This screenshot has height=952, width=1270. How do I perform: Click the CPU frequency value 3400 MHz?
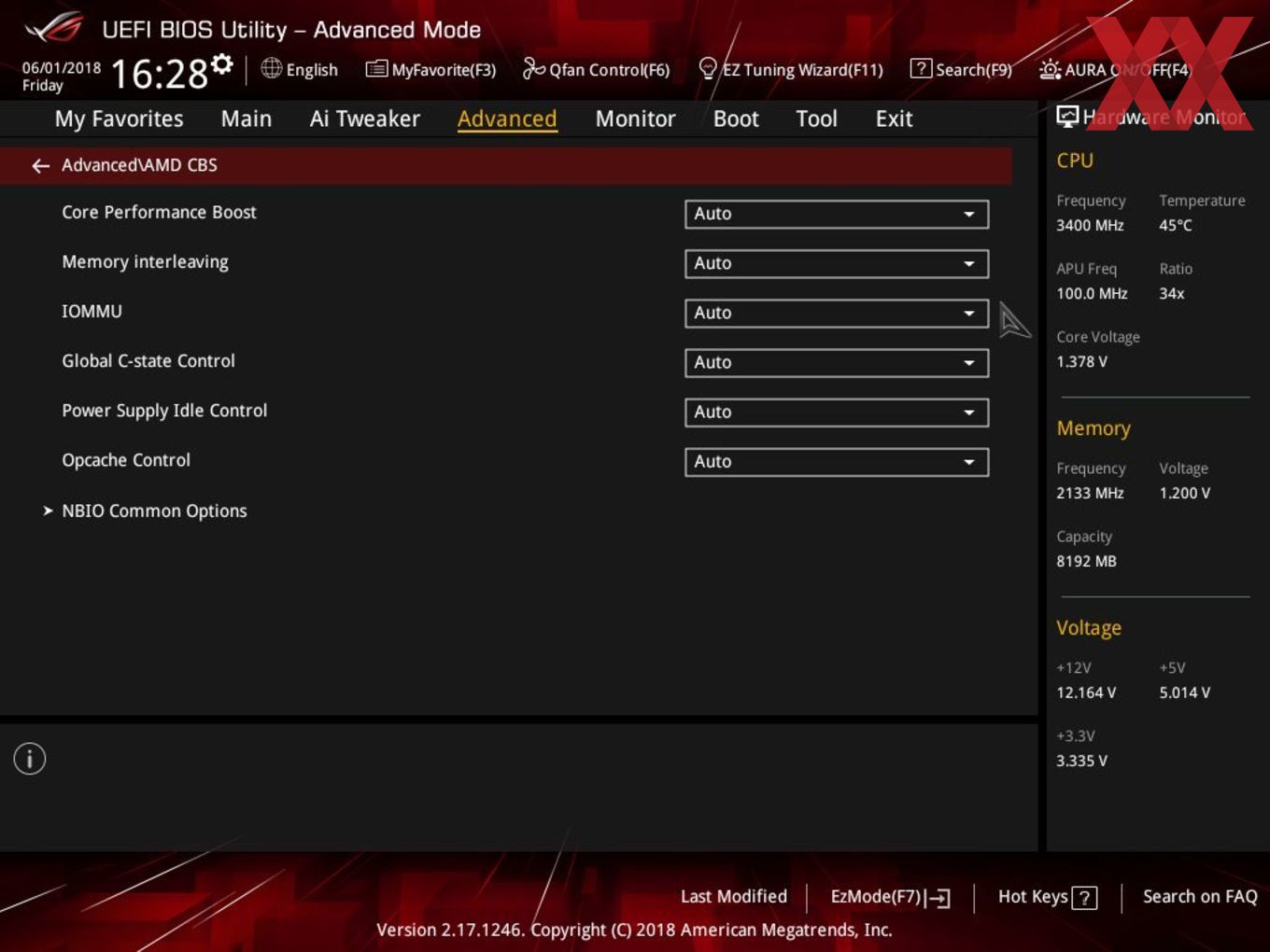[1090, 225]
